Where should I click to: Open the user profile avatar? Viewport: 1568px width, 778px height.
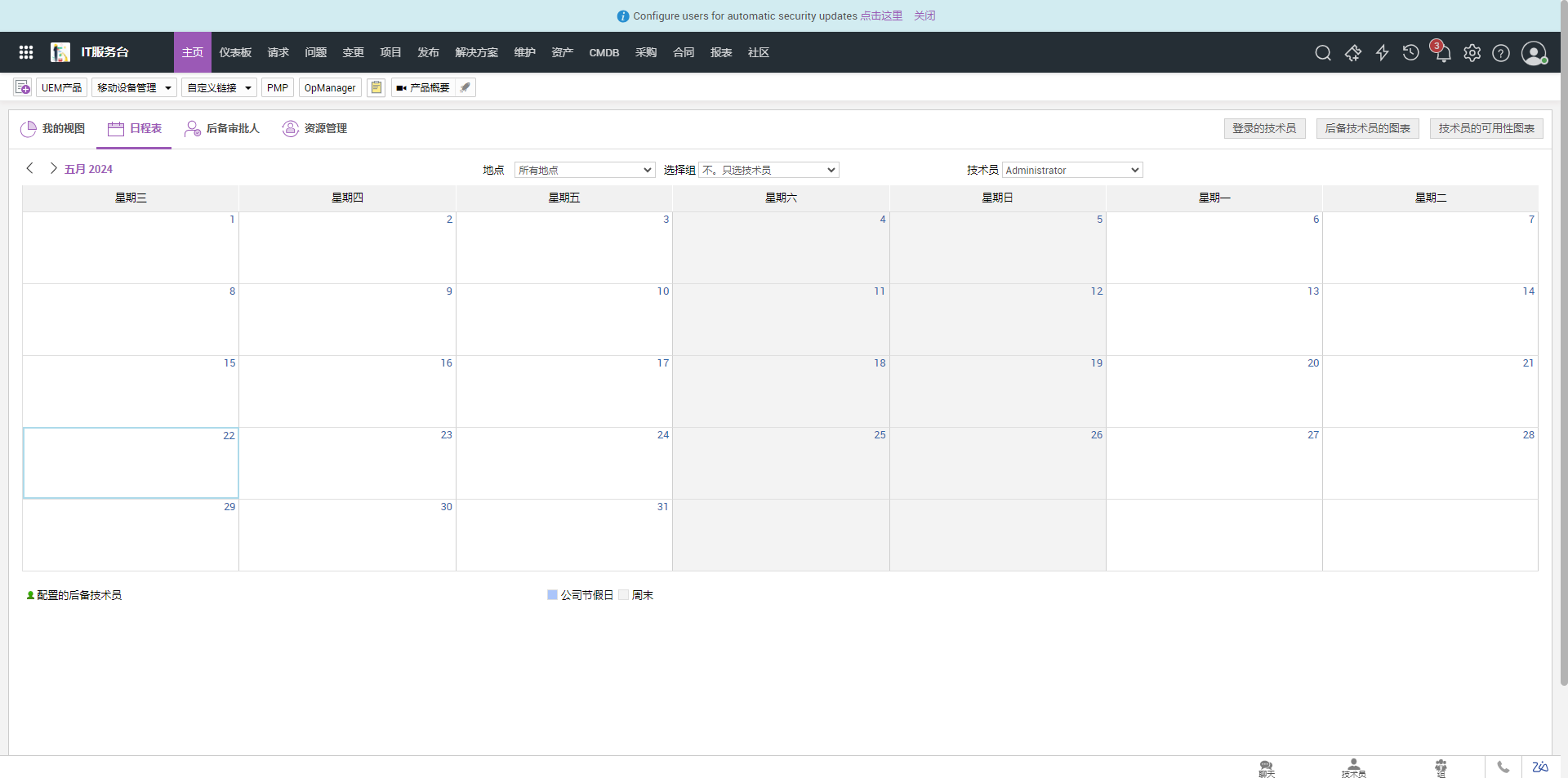click(1533, 53)
